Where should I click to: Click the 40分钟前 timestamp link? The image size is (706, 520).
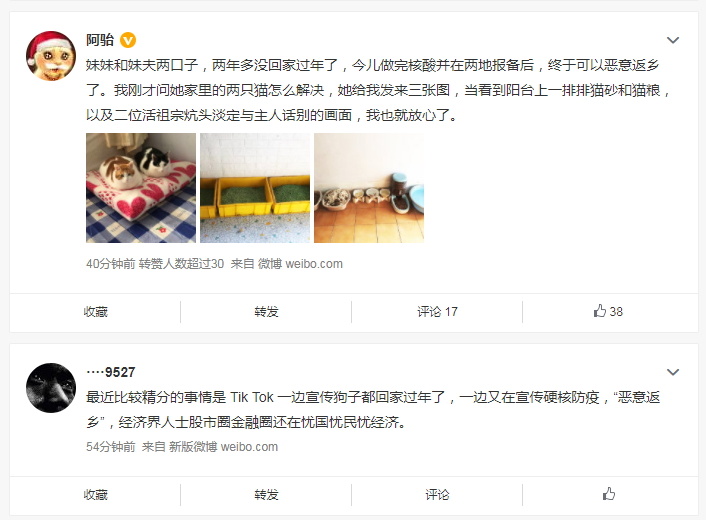pyautogui.click(x=110, y=264)
